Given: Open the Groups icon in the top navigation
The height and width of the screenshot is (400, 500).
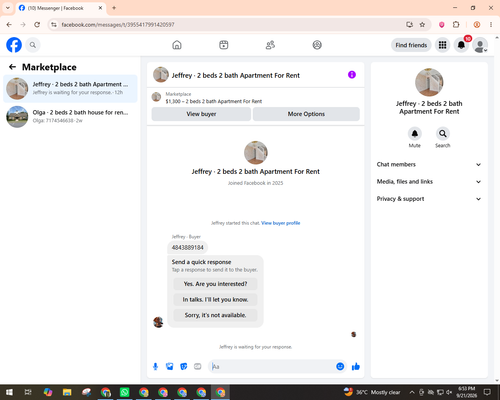Looking at the screenshot, I should [x=317, y=45].
